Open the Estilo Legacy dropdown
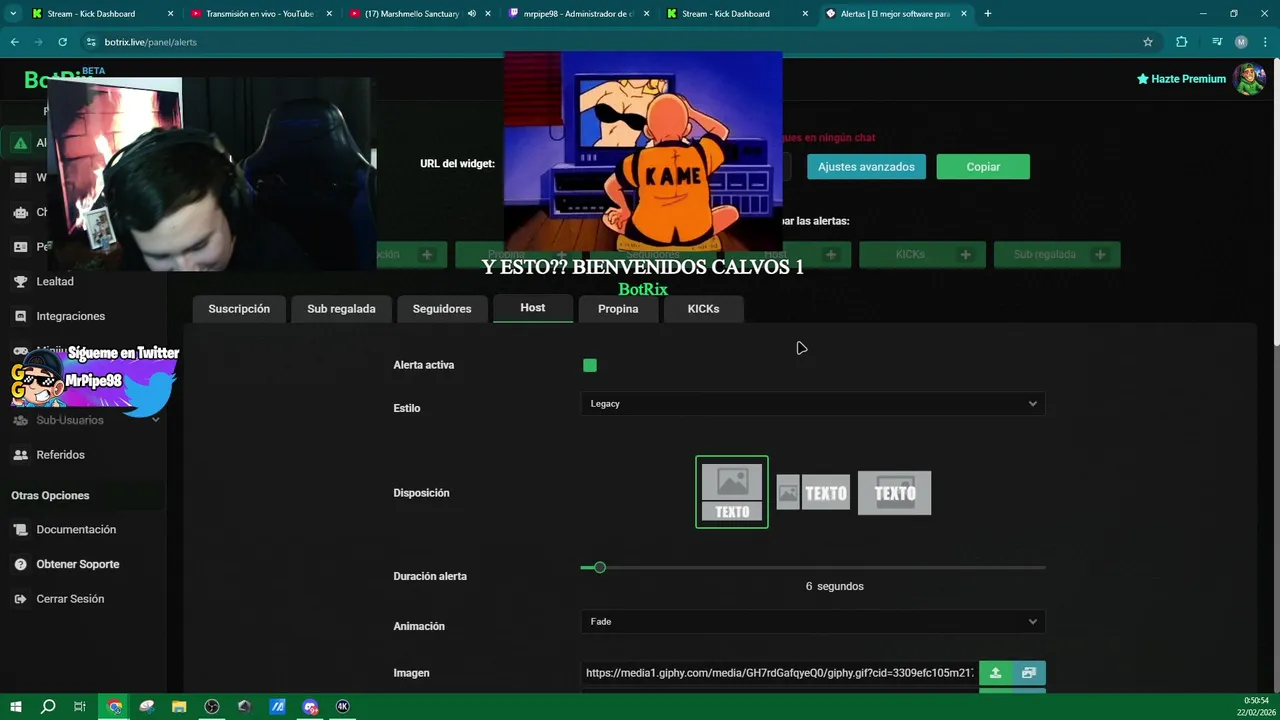The width and height of the screenshot is (1280, 720). [x=813, y=404]
